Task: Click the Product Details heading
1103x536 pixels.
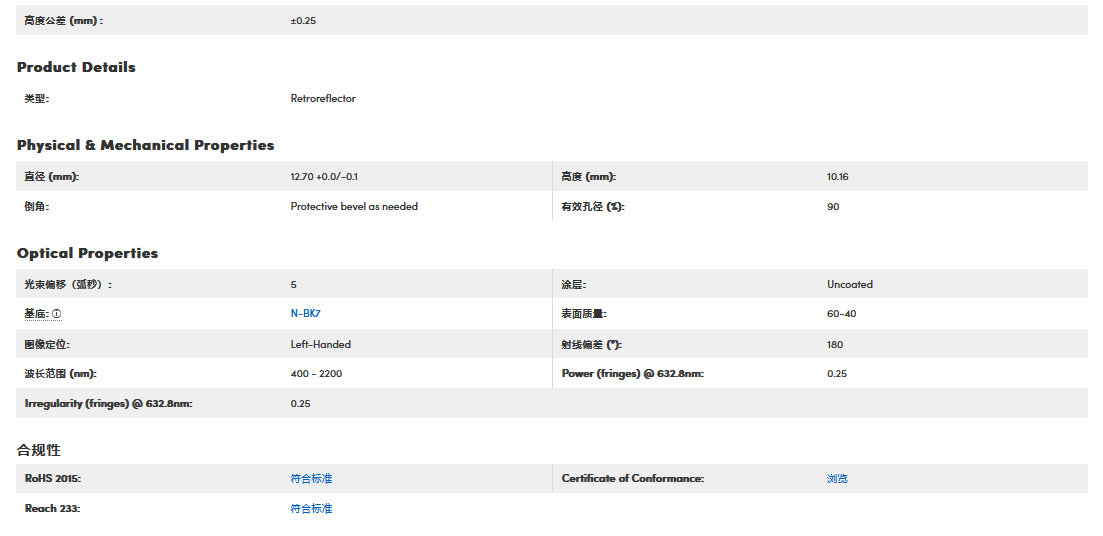Action: click(76, 67)
